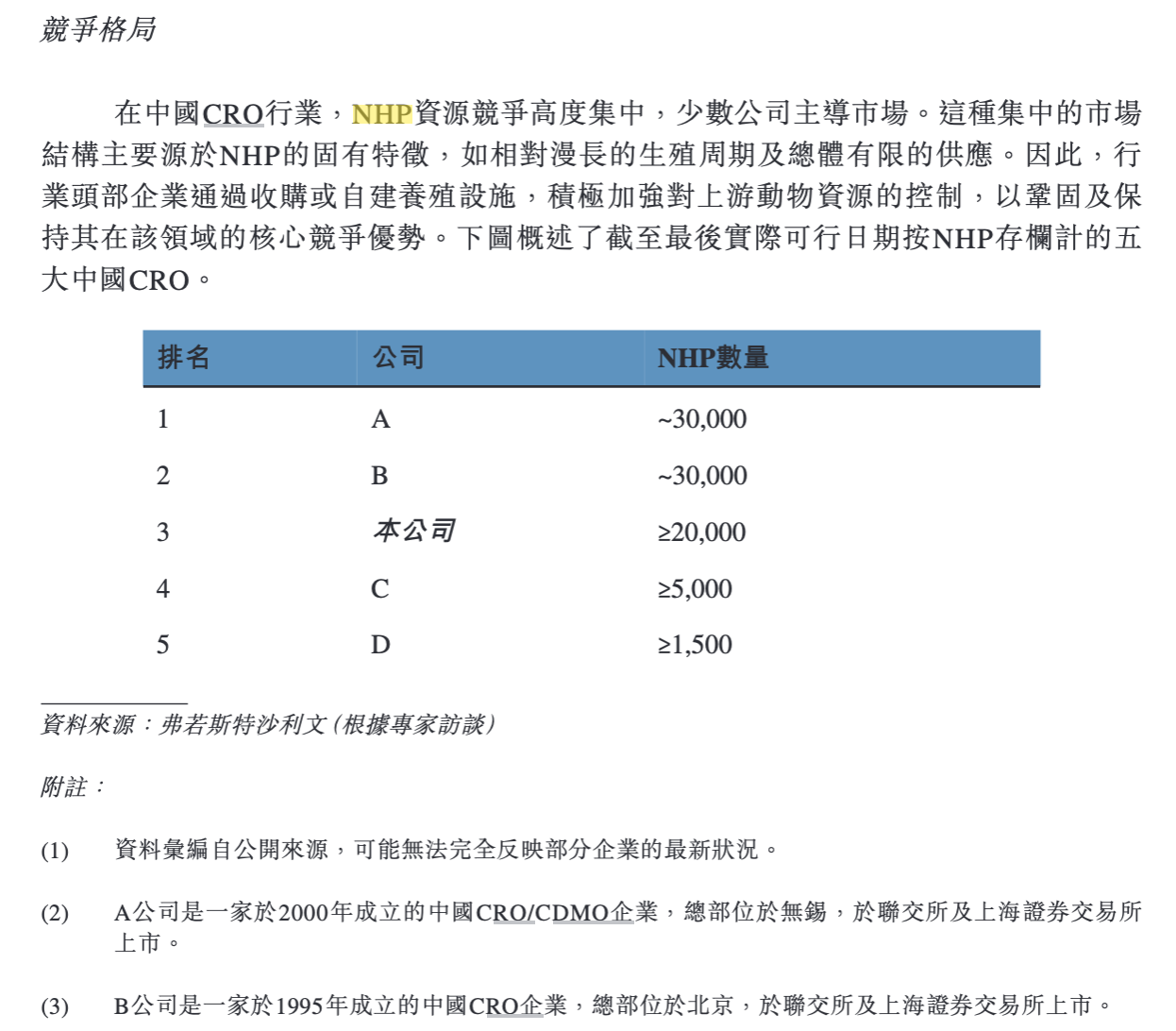
Task: Click rank cell 1
Action: coord(163,418)
